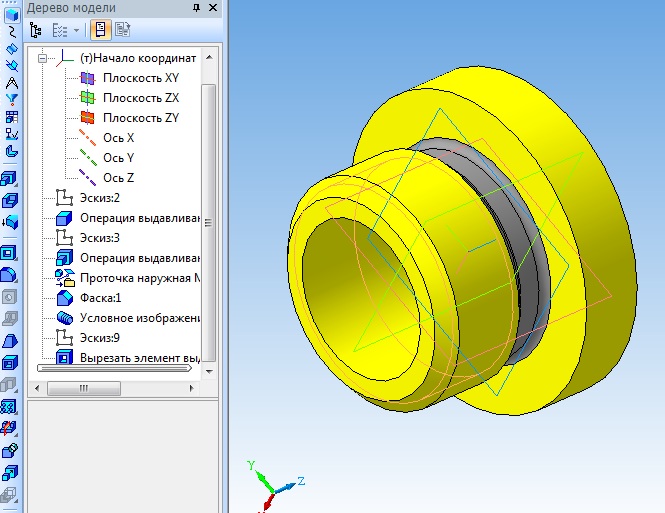The image size is (665, 513).
Task: Click the vertical scrollbar thumb in tree
Action: point(208,223)
